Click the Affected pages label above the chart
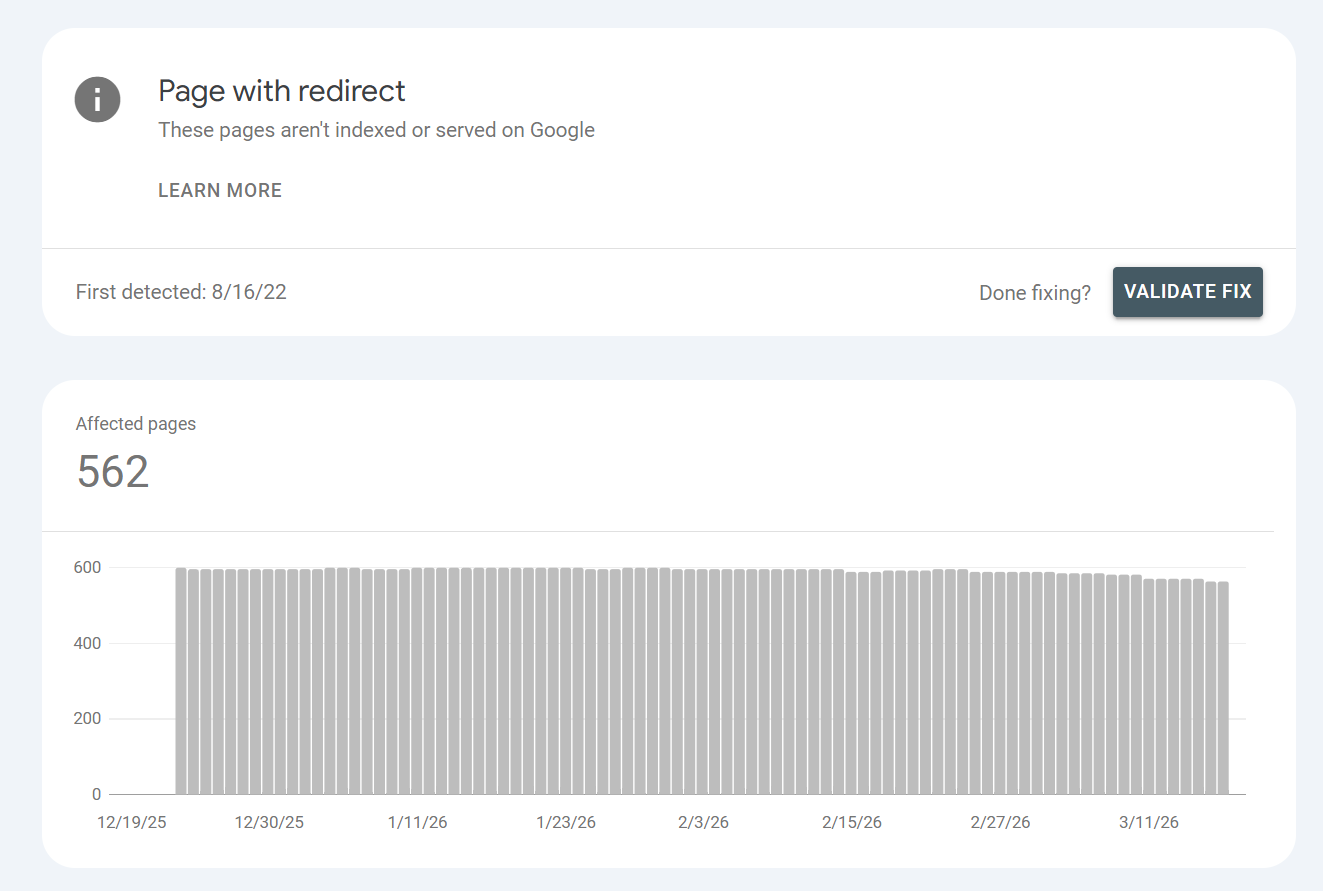1323x891 pixels. click(136, 423)
